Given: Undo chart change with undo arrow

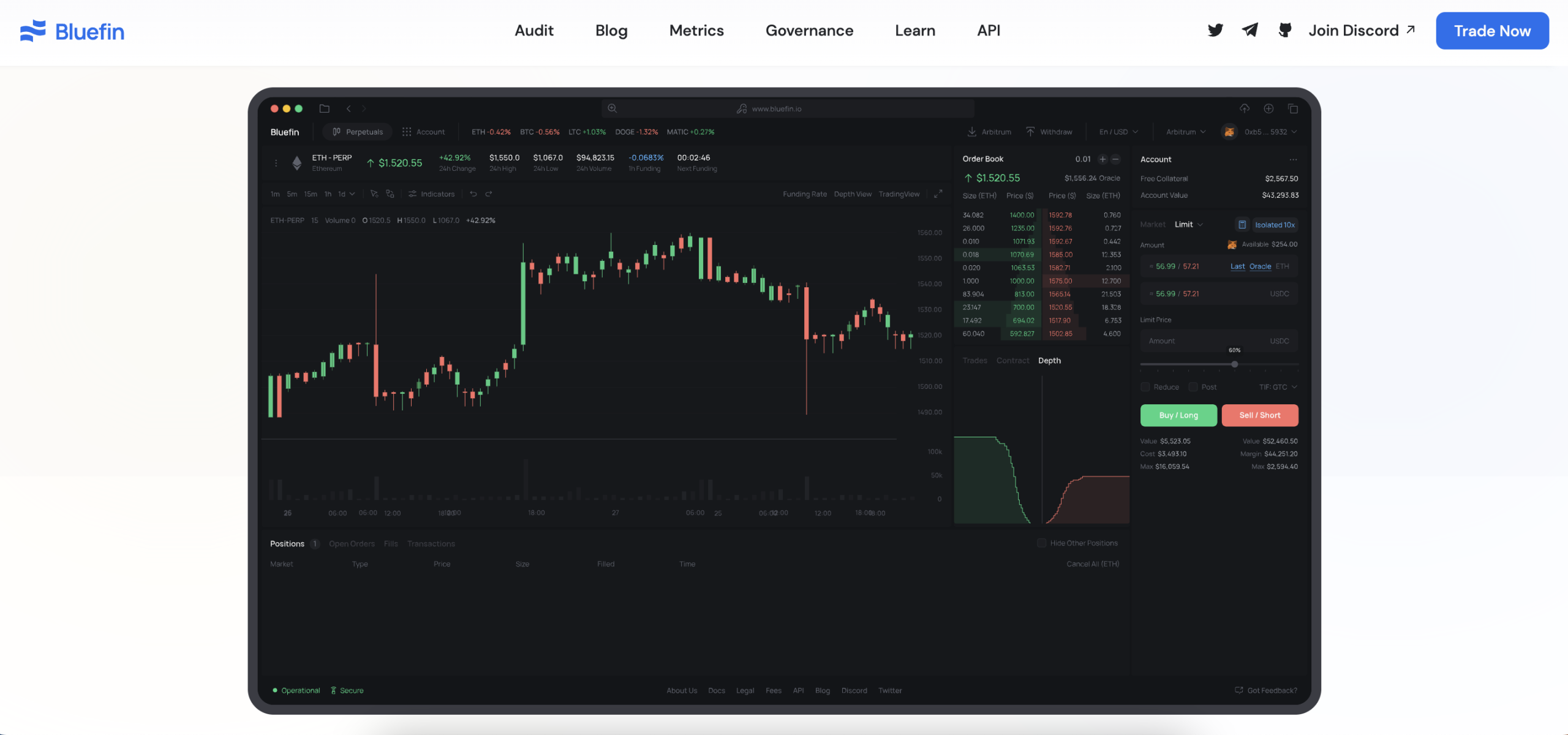Looking at the screenshot, I should pyautogui.click(x=473, y=194).
